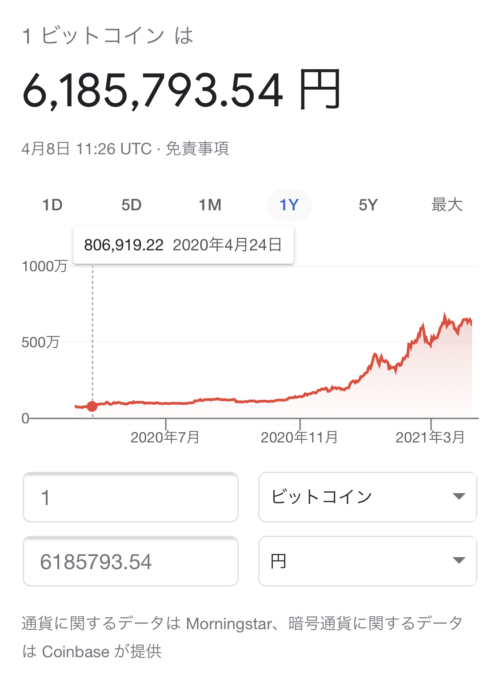Select the highlighted 1Y range tab
Screen dimensions: 500x683
tap(289, 205)
